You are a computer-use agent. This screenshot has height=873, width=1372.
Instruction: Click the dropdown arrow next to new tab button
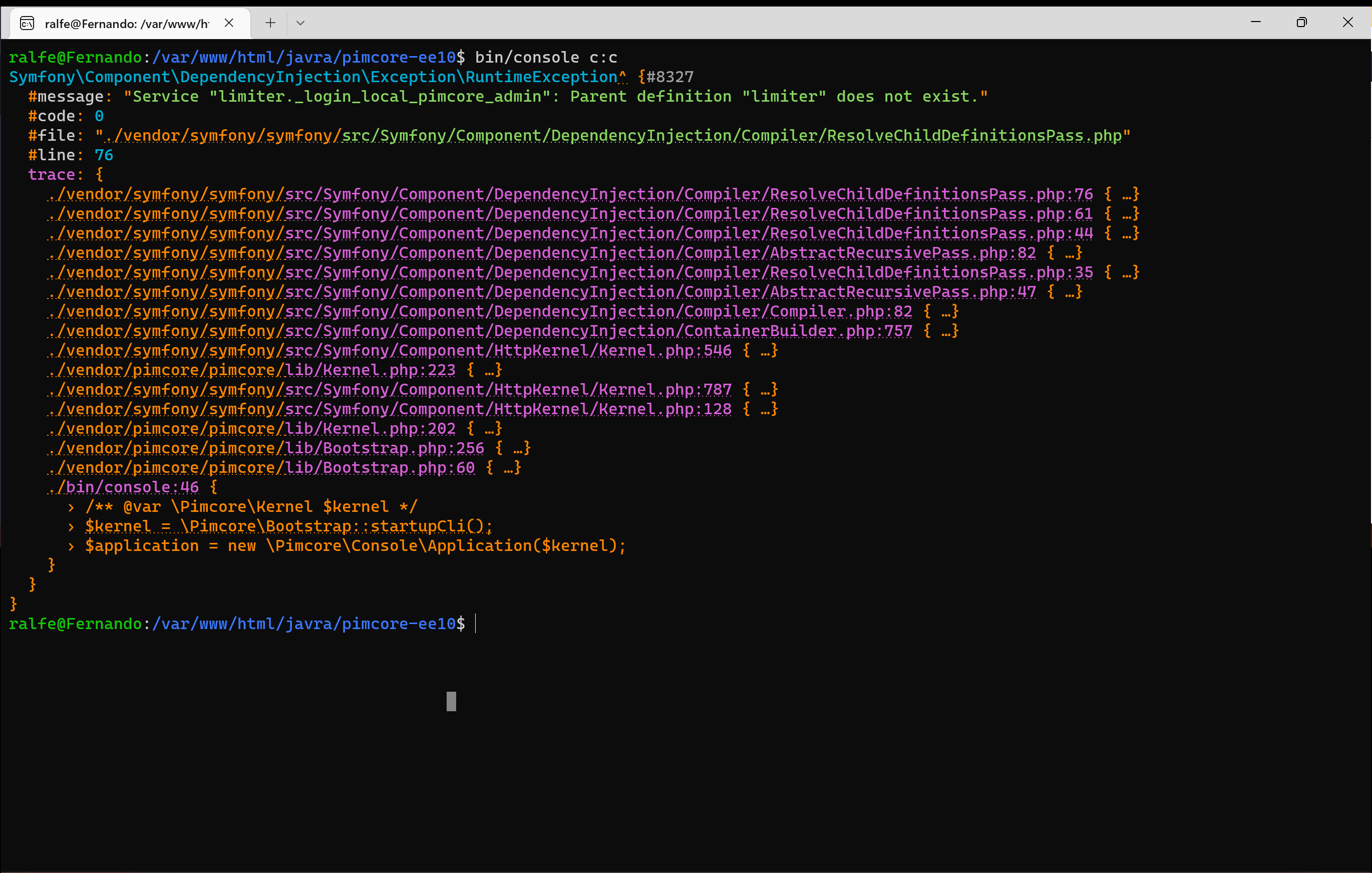(x=301, y=23)
